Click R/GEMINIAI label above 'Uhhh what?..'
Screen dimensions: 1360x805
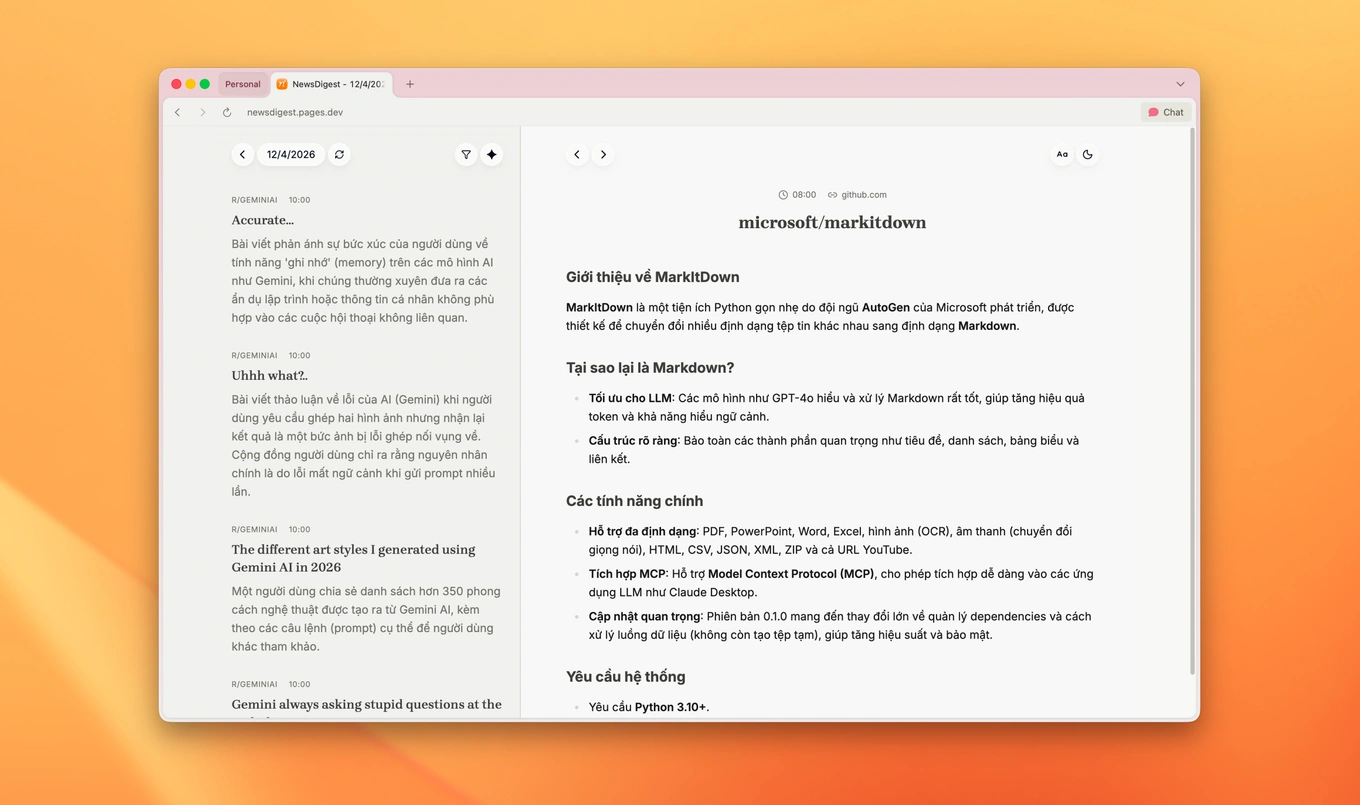tap(255, 355)
